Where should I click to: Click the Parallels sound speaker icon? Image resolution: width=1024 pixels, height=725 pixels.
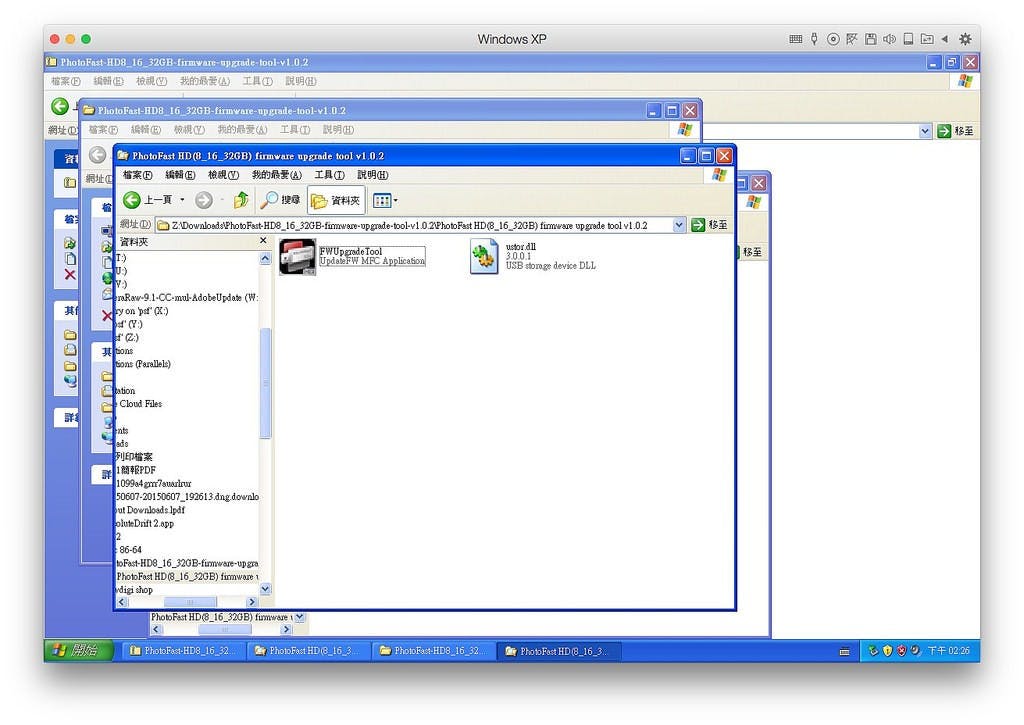[x=889, y=39]
